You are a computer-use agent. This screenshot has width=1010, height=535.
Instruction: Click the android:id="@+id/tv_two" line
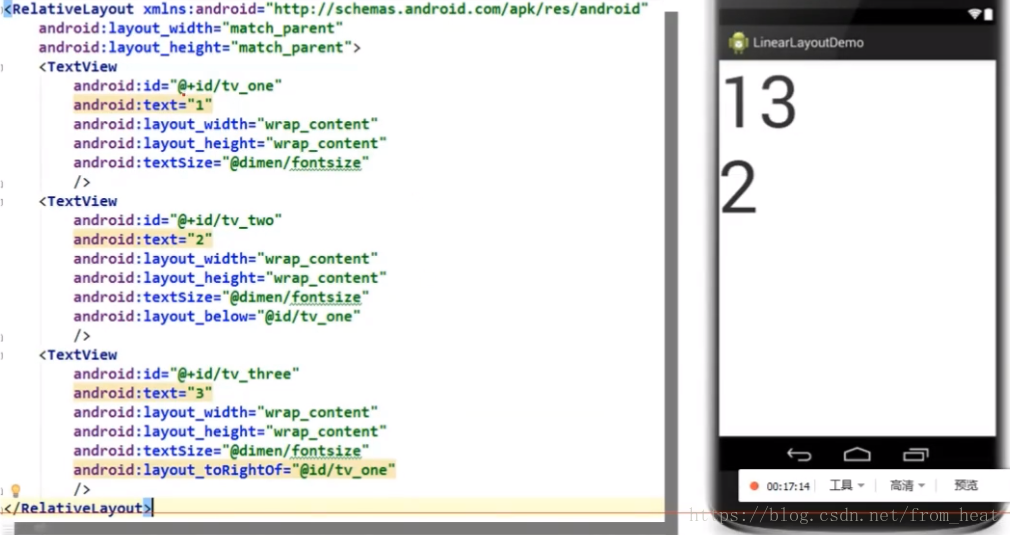point(178,220)
